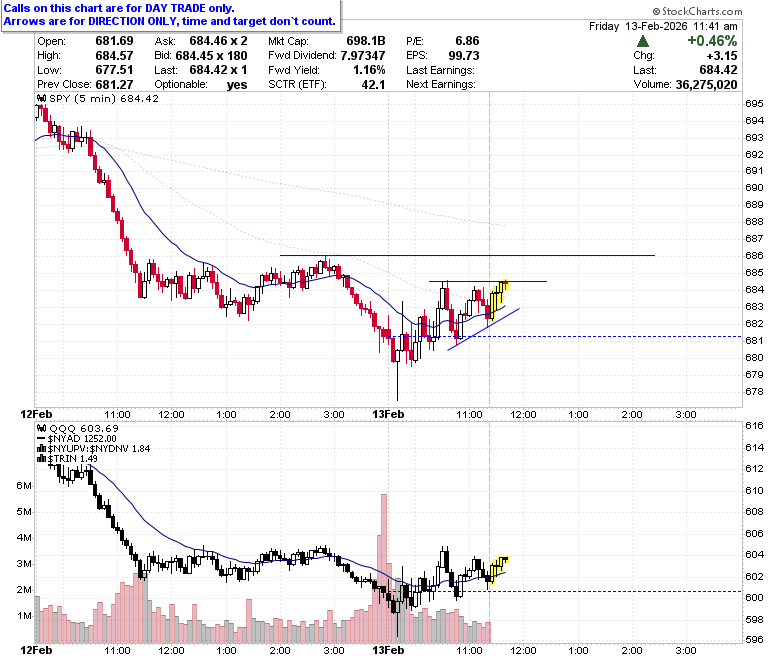The image size is (780, 659).
Task: Click the dashed blue 681 level line
Action: [x=567, y=337]
